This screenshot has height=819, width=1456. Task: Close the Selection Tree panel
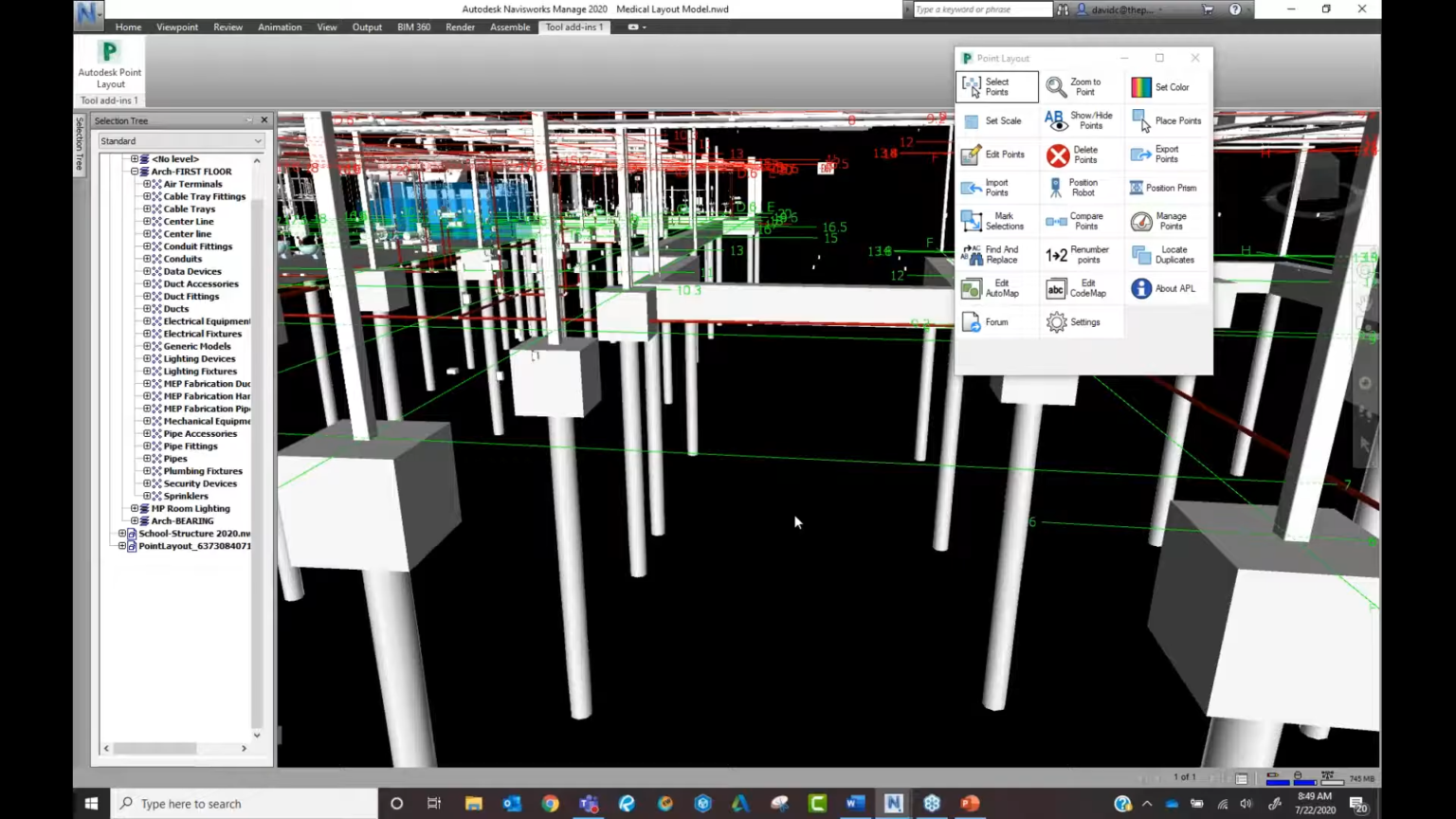[x=264, y=120]
